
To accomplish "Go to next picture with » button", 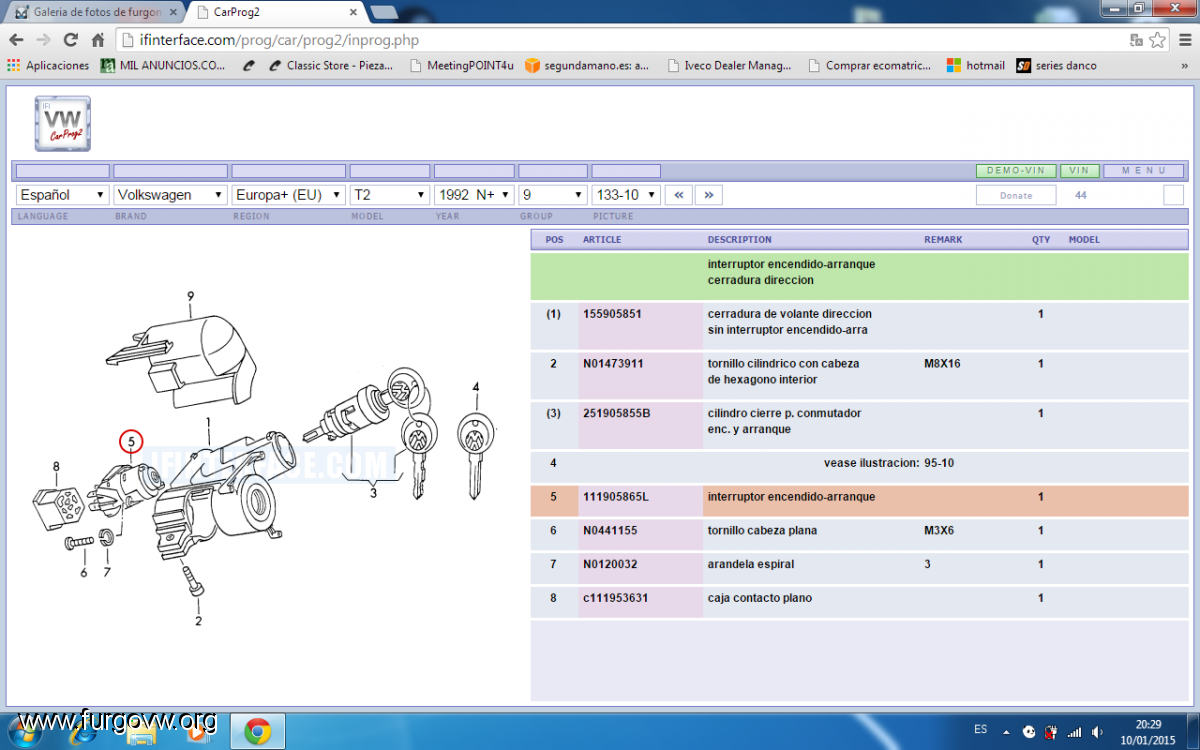I will [708, 195].
